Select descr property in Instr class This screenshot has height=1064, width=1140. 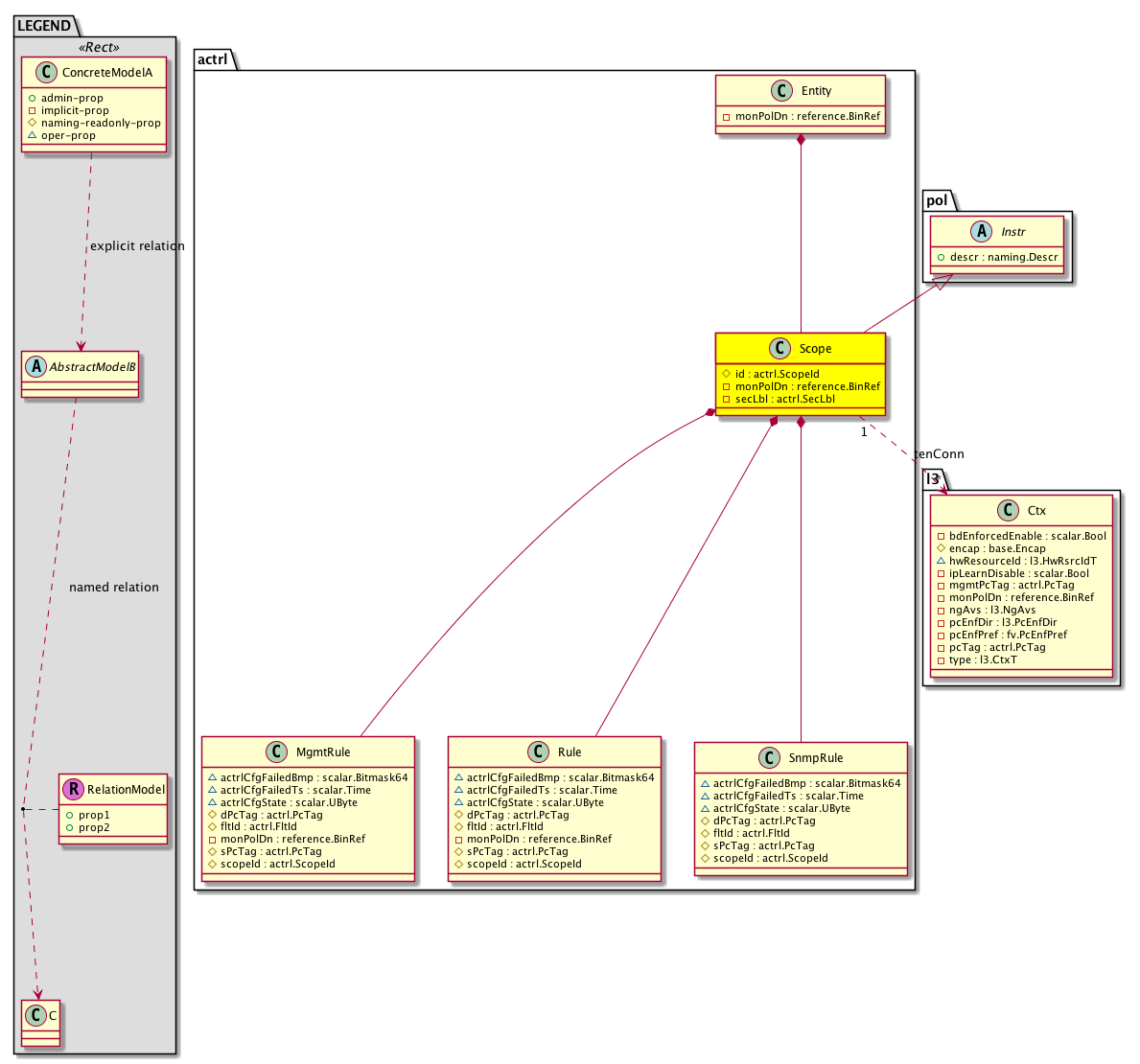point(997,257)
